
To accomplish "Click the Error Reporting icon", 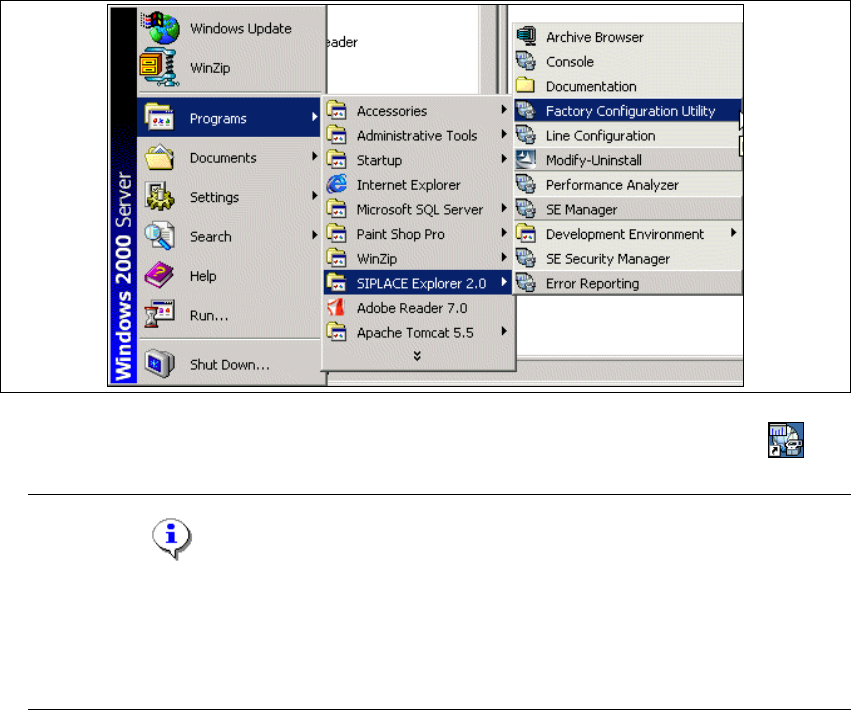I will click(x=525, y=283).
